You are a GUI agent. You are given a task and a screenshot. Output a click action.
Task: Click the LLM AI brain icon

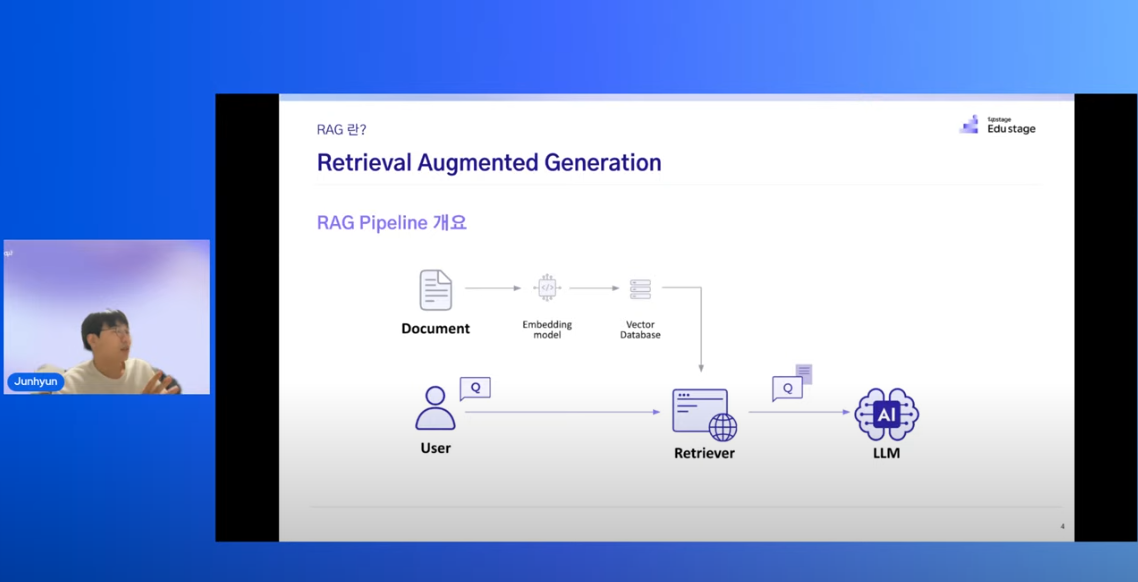pos(886,414)
